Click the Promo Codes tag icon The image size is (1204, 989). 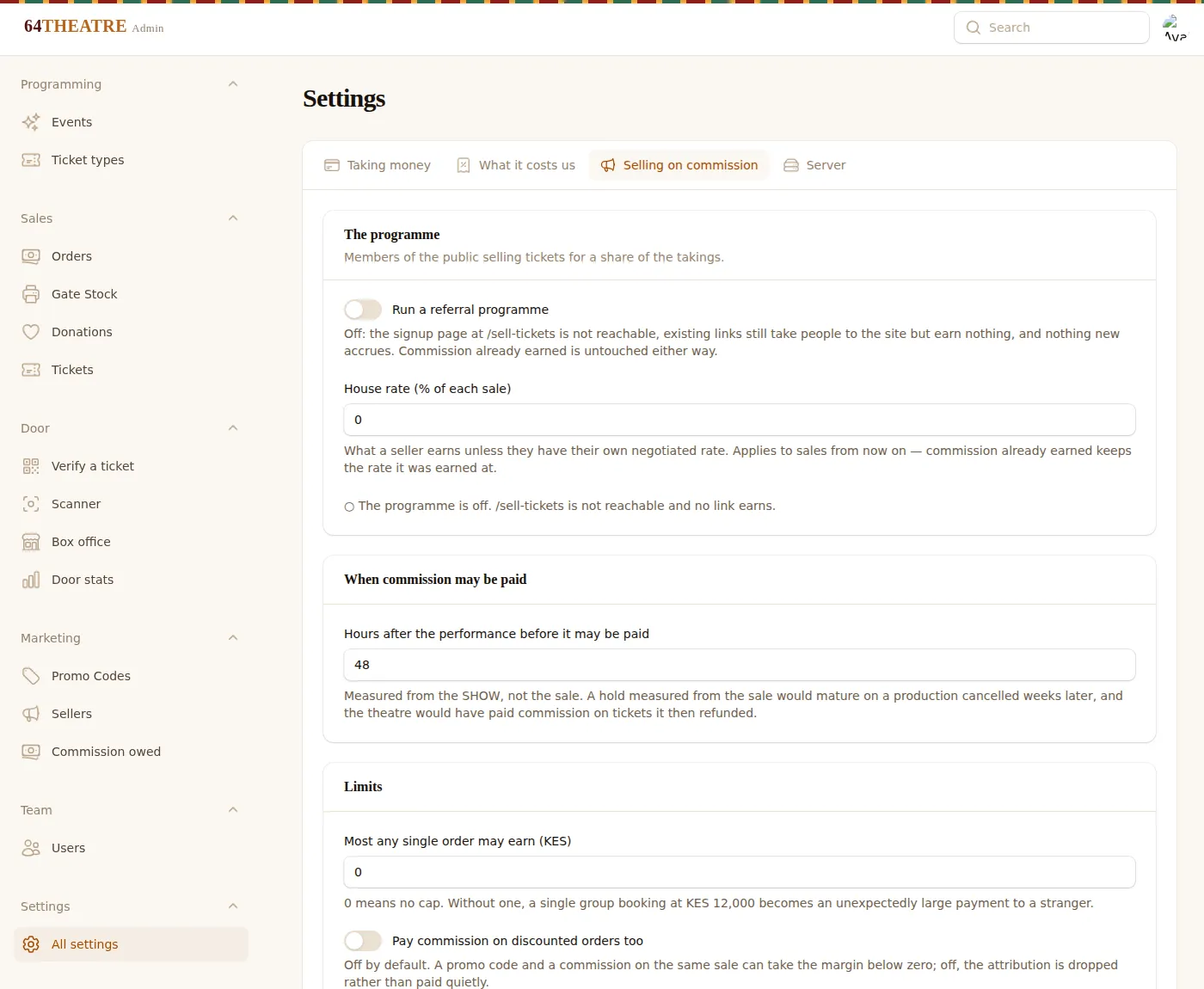(x=31, y=676)
